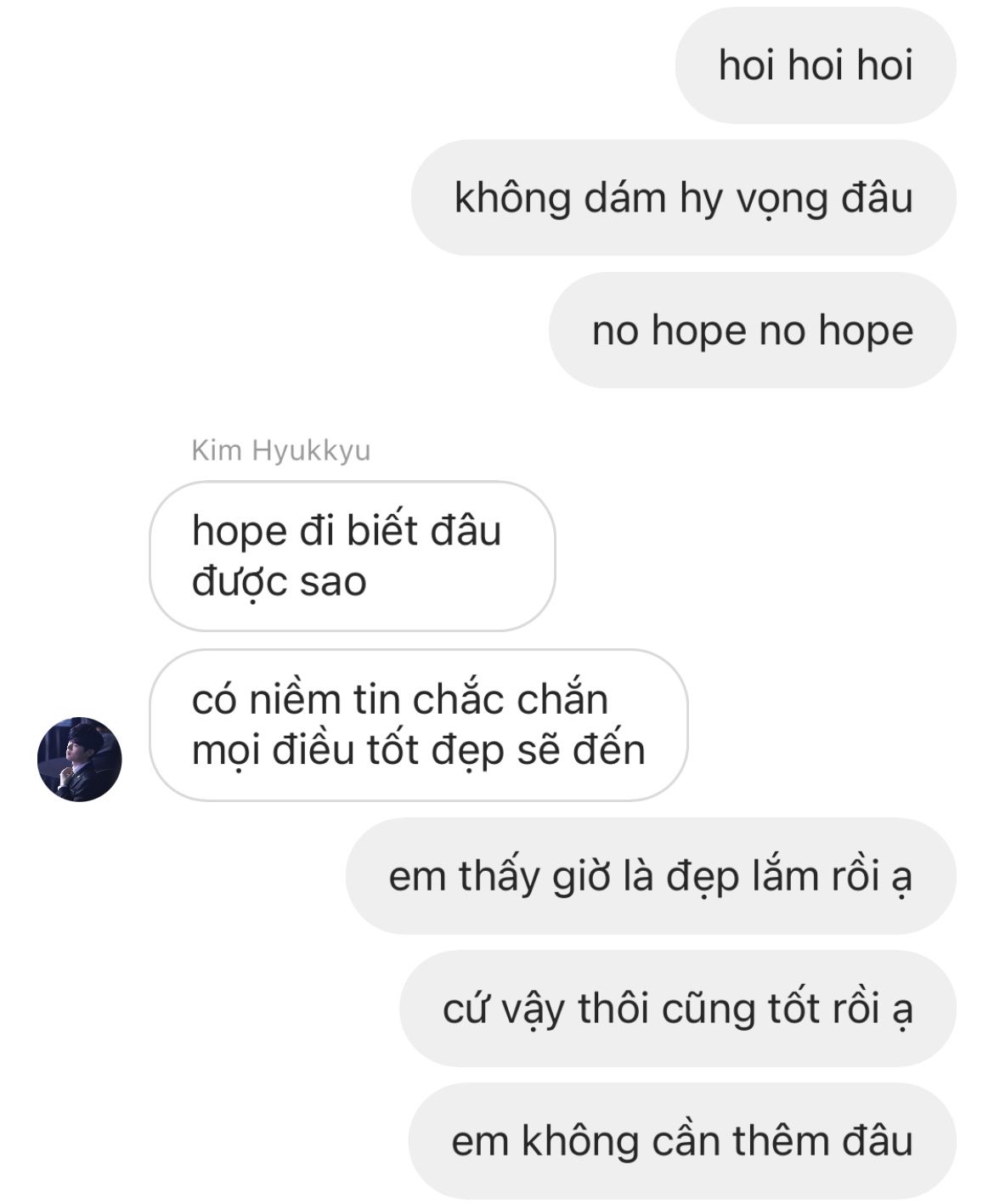The width and height of the screenshot is (994, 1204).
Task: Select the "em không cần thêm đâu" message
Action: pyautogui.click(x=682, y=1141)
